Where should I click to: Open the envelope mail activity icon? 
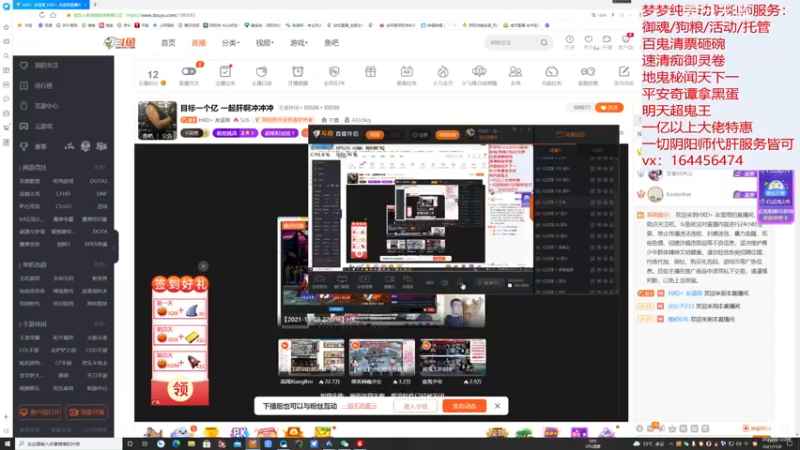click(322, 433)
